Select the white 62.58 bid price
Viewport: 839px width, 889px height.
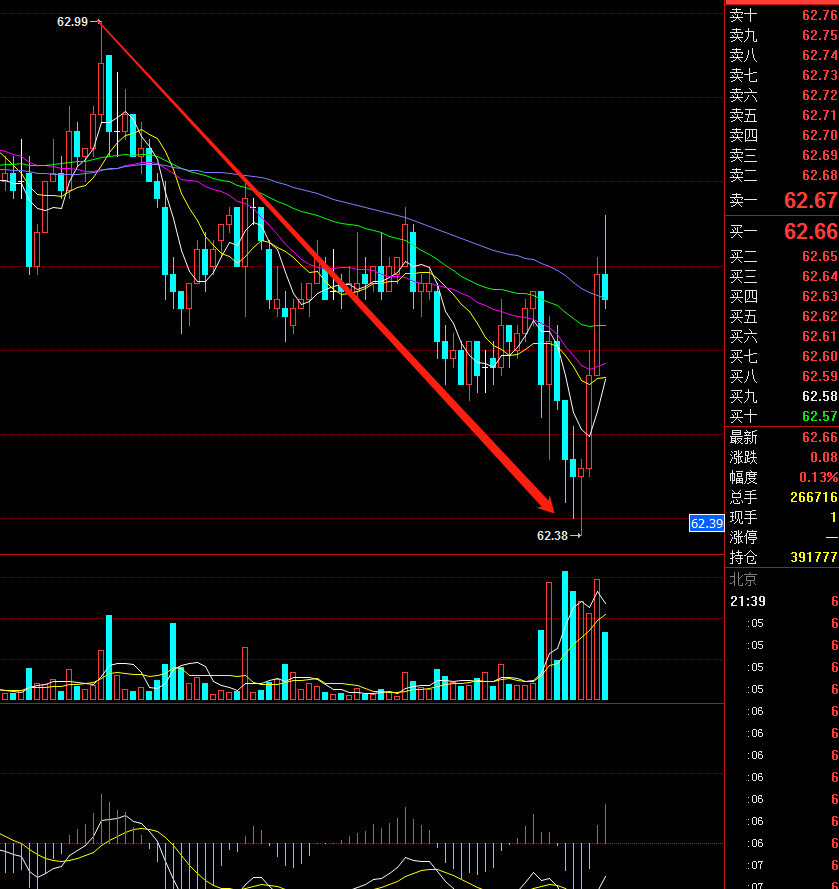tap(820, 396)
